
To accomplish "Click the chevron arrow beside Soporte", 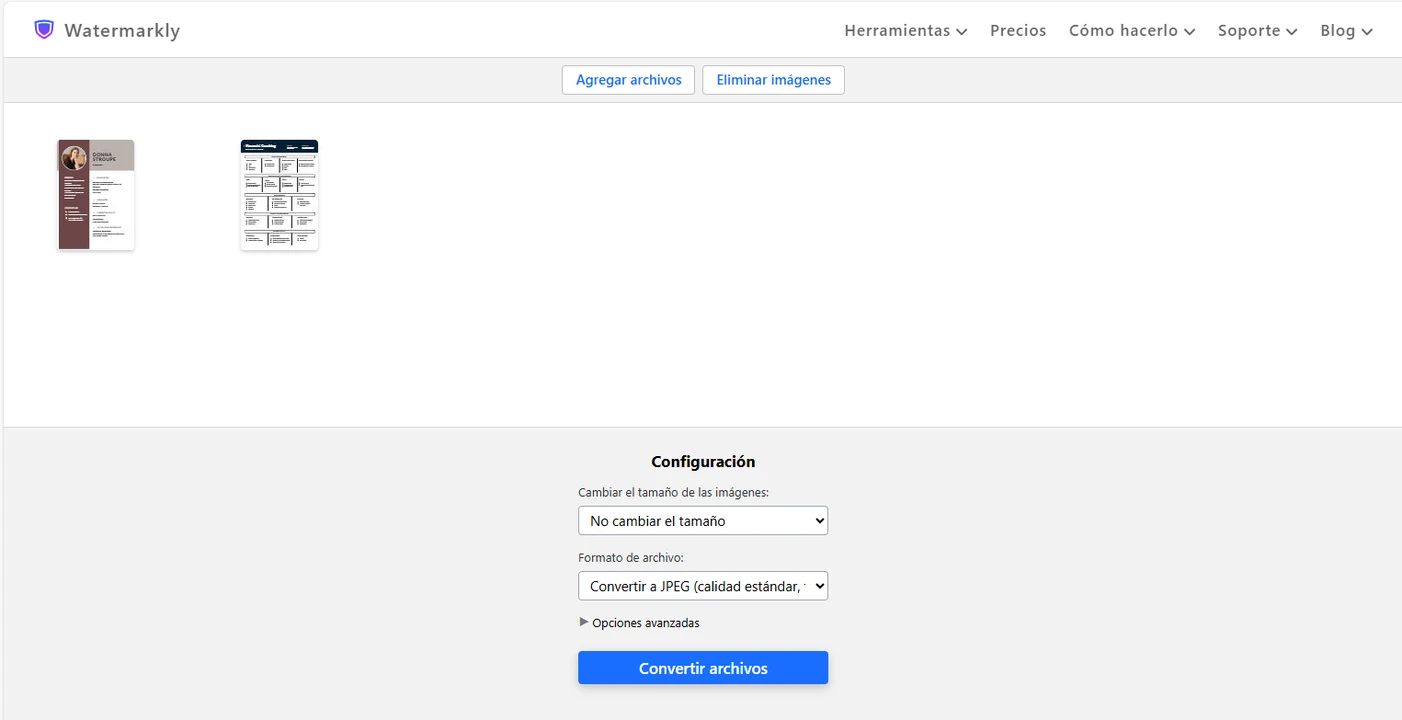I will point(1292,32).
